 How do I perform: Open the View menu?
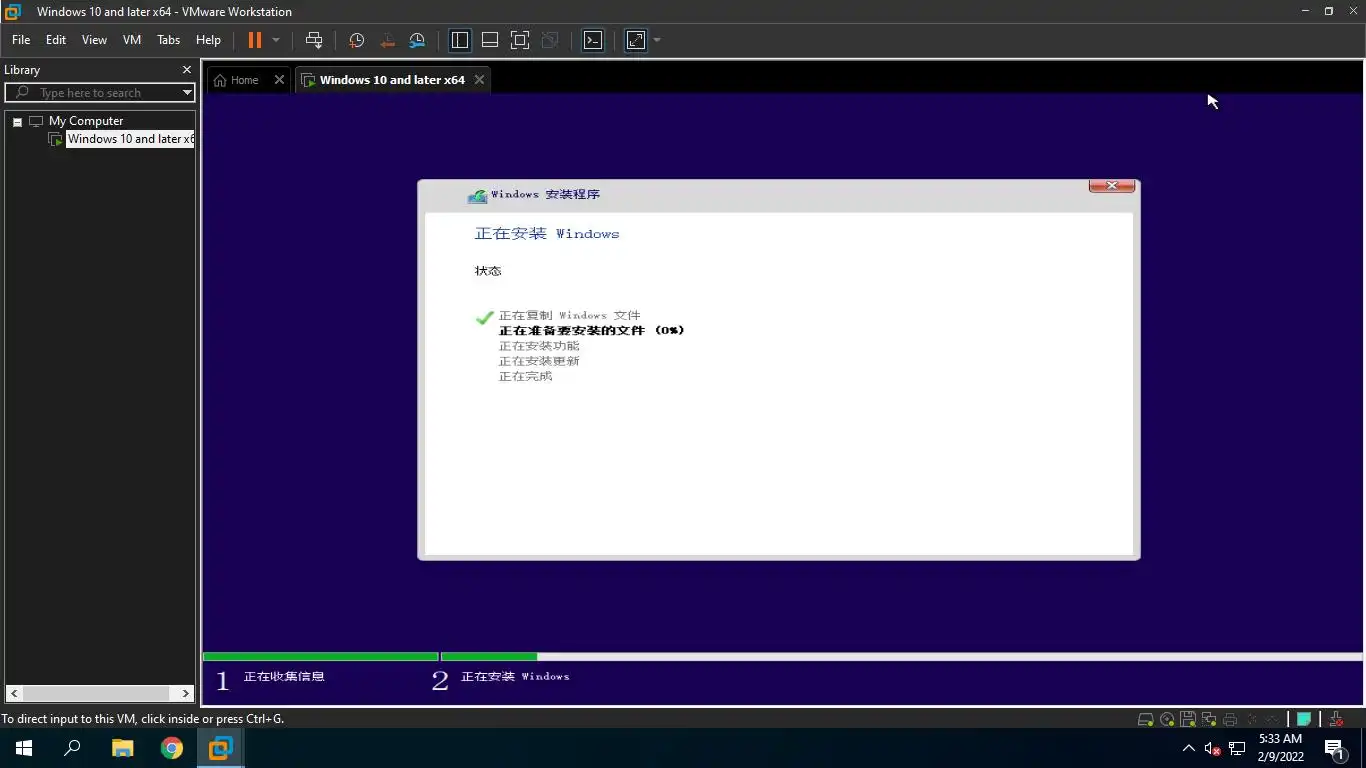coord(94,40)
